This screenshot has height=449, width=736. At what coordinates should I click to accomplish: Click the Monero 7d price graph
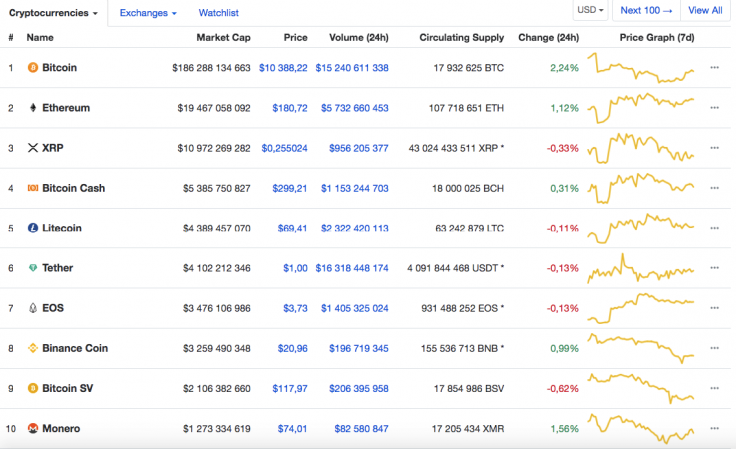point(641,429)
